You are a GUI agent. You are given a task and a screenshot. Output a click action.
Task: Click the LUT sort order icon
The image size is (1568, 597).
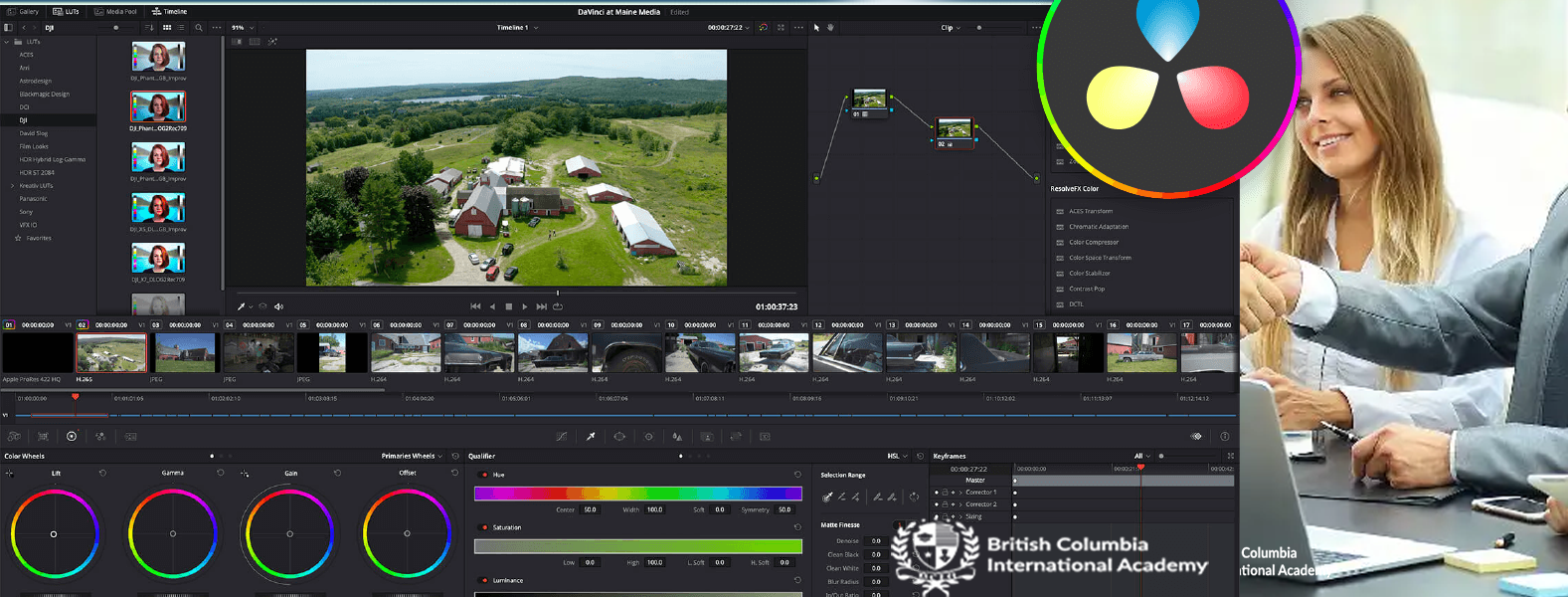(x=149, y=28)
